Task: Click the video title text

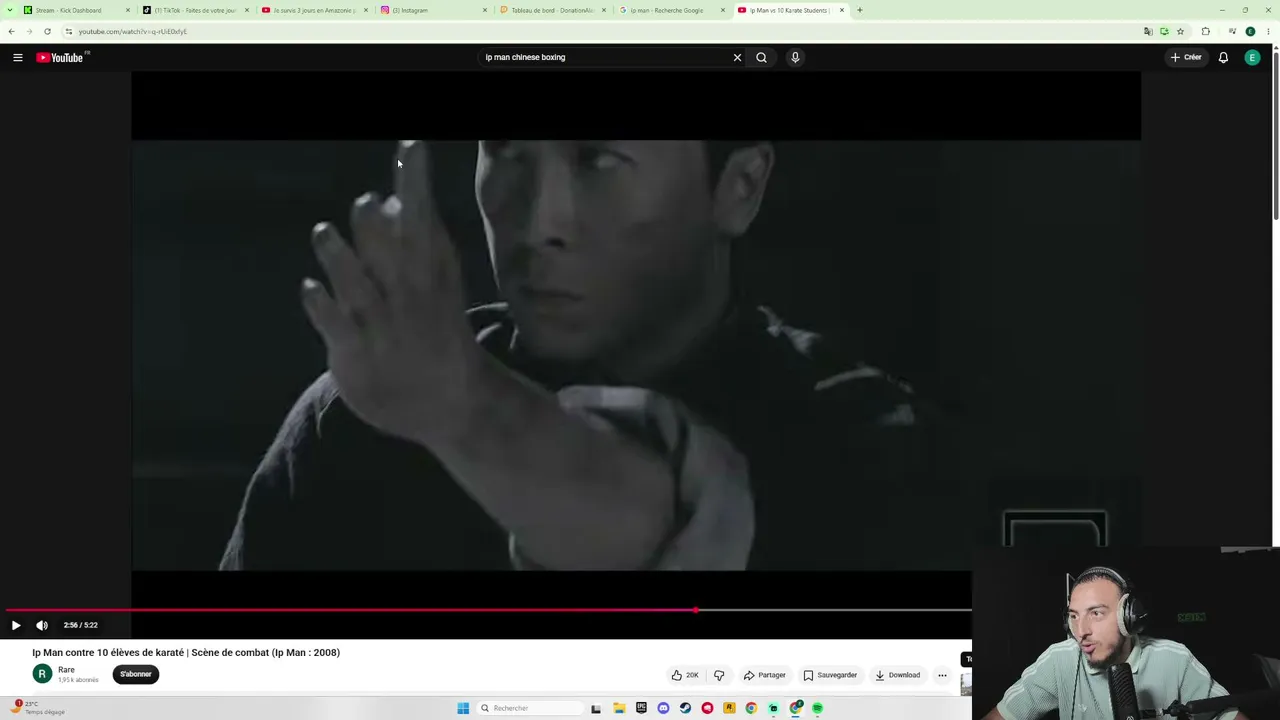Action: coord(186,653)
